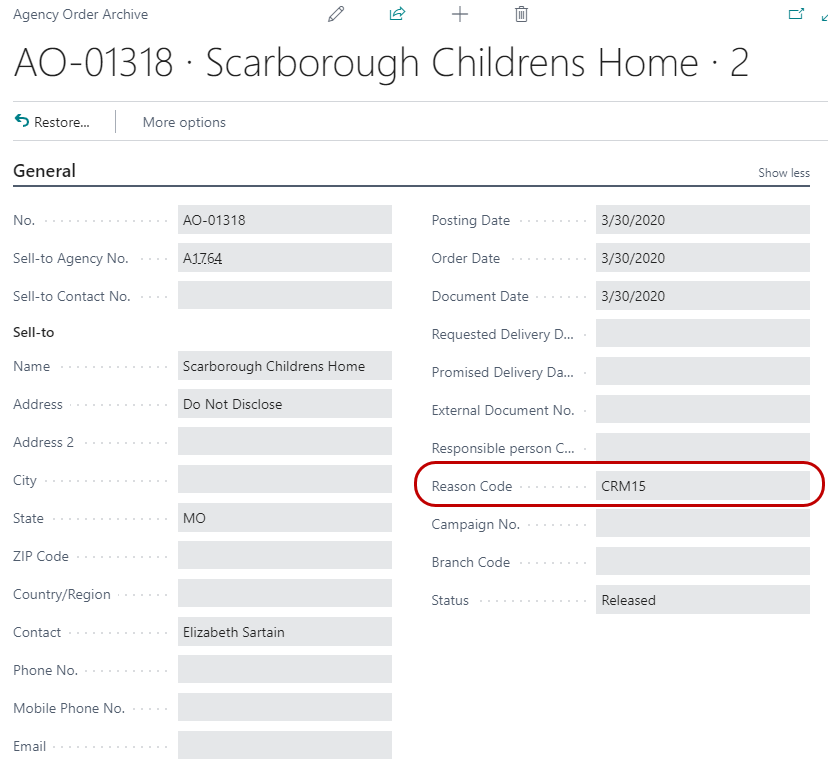Click the empty Campaign No. field

tap(702, 524)
